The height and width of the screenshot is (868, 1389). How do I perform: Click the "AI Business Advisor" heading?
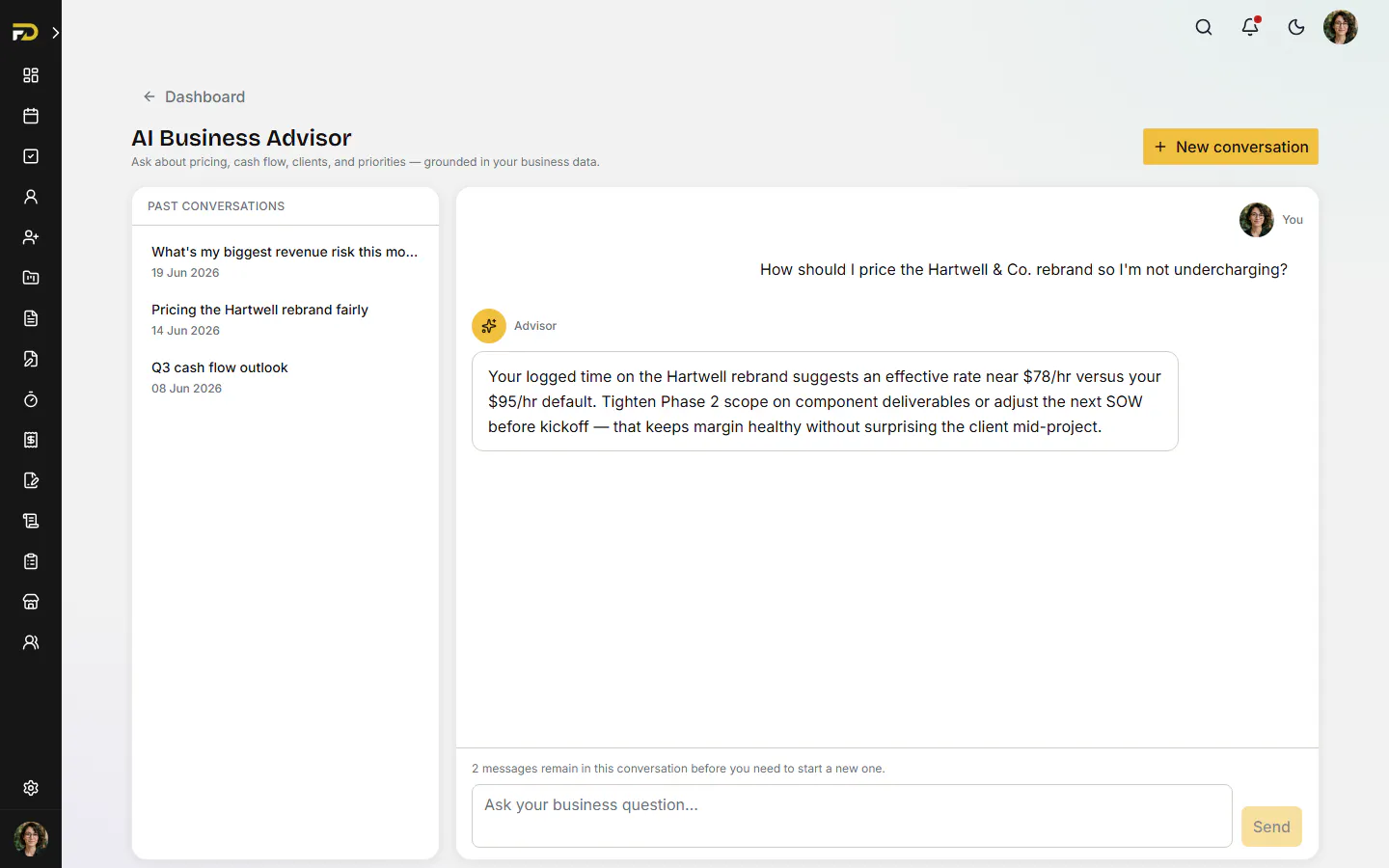coord(241,138)
